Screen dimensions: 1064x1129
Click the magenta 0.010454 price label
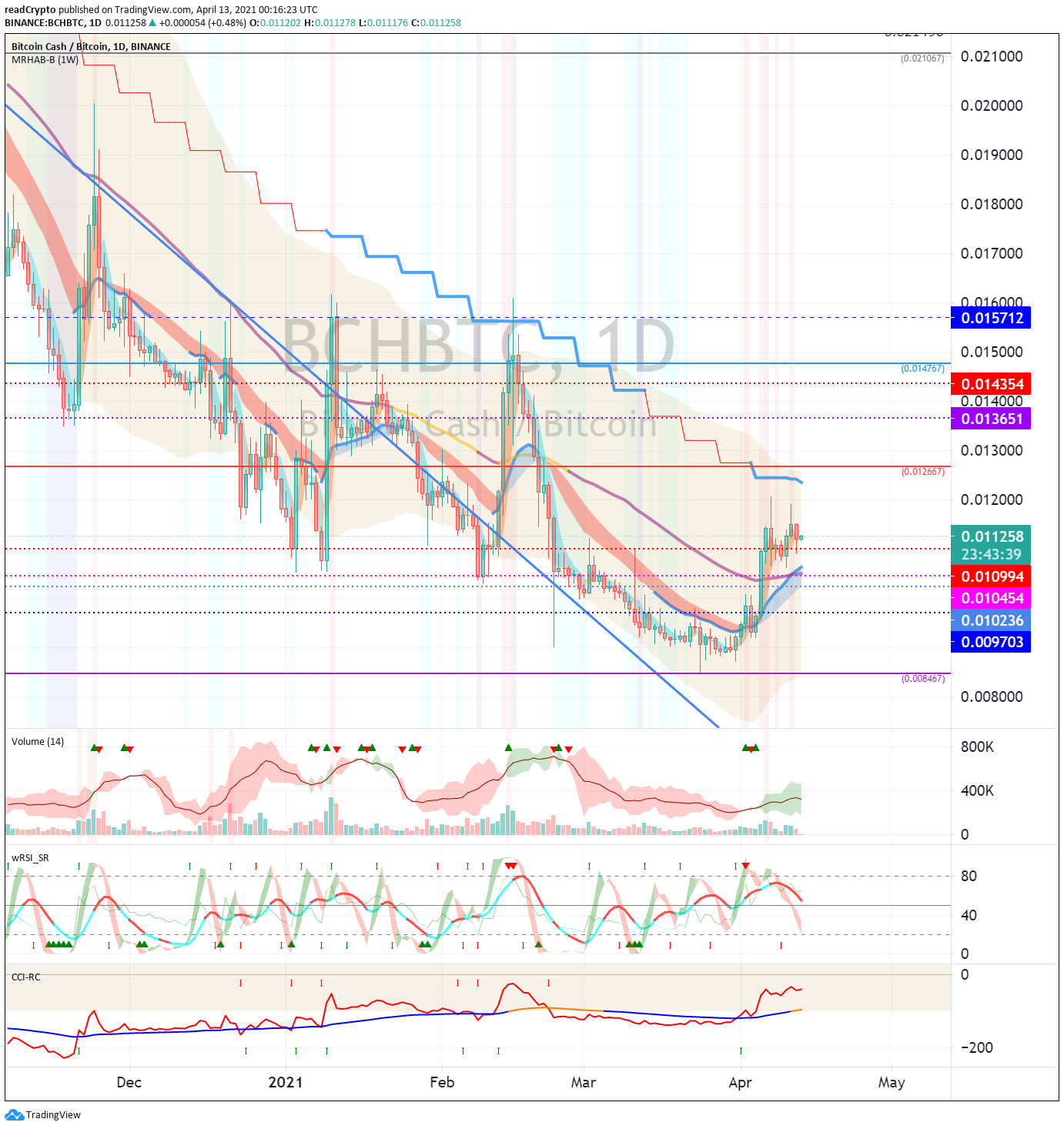pos(991,598)
